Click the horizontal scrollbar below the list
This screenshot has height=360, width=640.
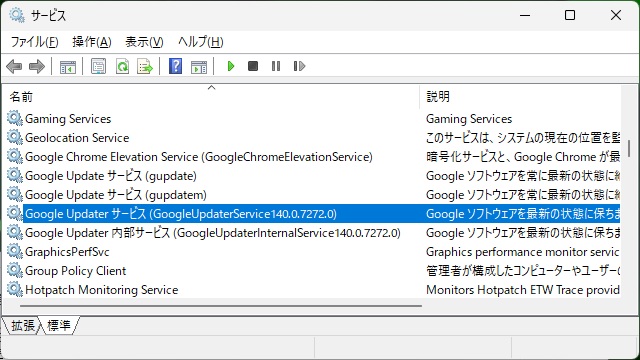pyautogui.click(x=220, y=305)
